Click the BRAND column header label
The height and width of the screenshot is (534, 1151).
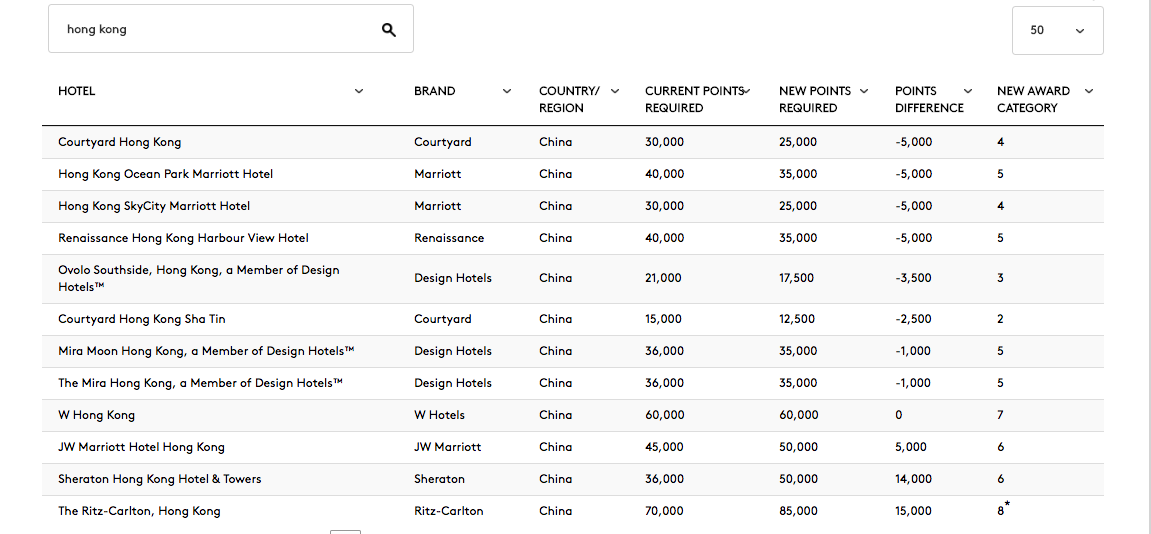pos(435,91)
